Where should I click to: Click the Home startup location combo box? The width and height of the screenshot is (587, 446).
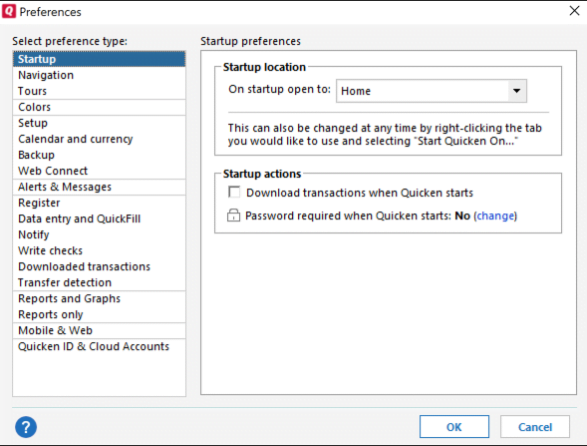point(431,91)
